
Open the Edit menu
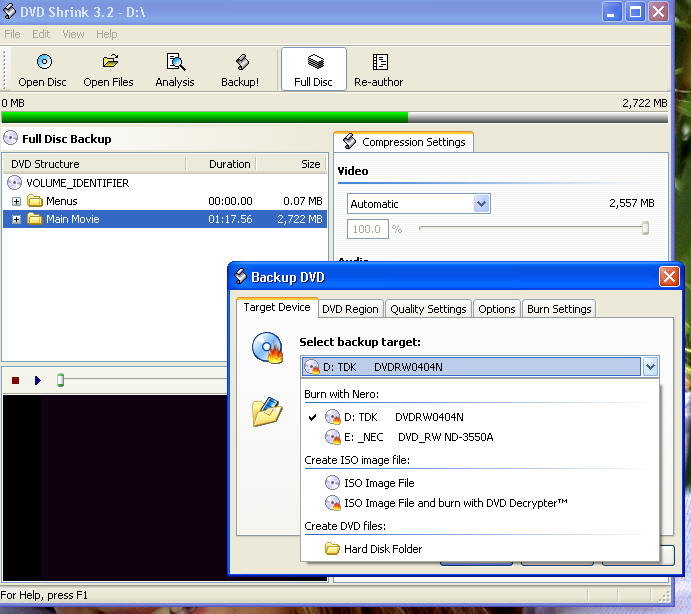41,34
